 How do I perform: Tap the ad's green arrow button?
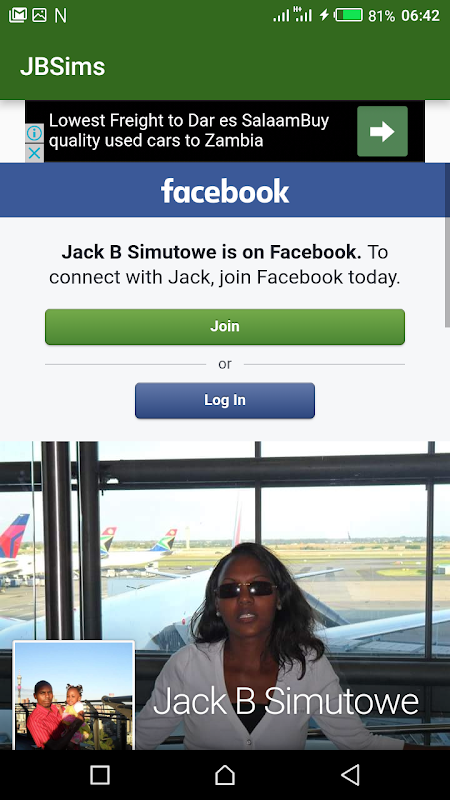pos(382,131)
